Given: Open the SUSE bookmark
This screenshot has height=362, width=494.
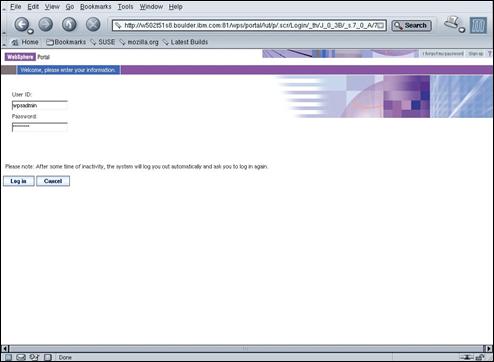Looking at the screenshot, I should (x=103, y=42).
